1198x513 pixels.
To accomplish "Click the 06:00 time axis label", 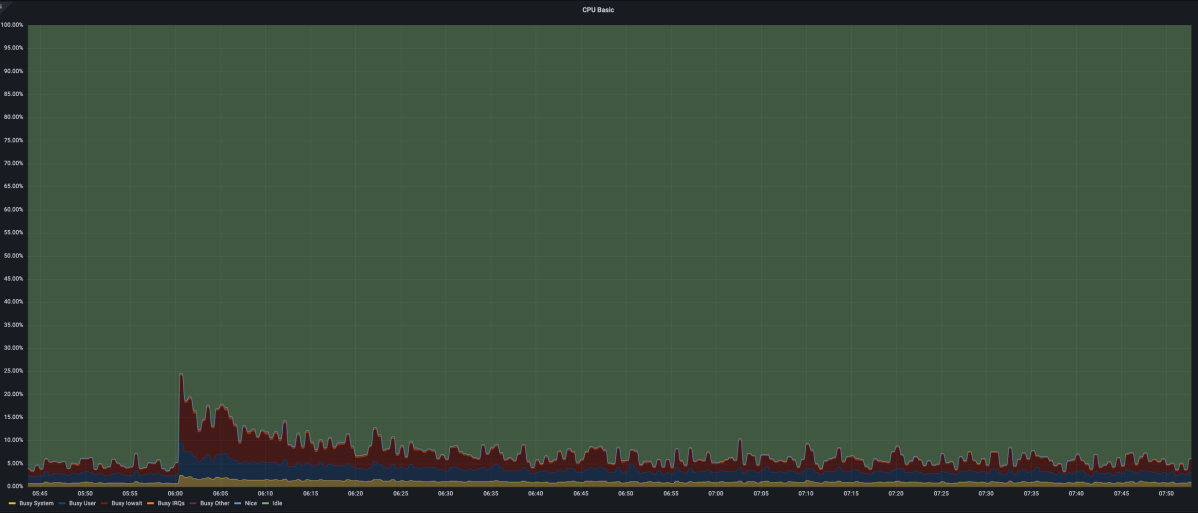I will click(x=176, y=494).
